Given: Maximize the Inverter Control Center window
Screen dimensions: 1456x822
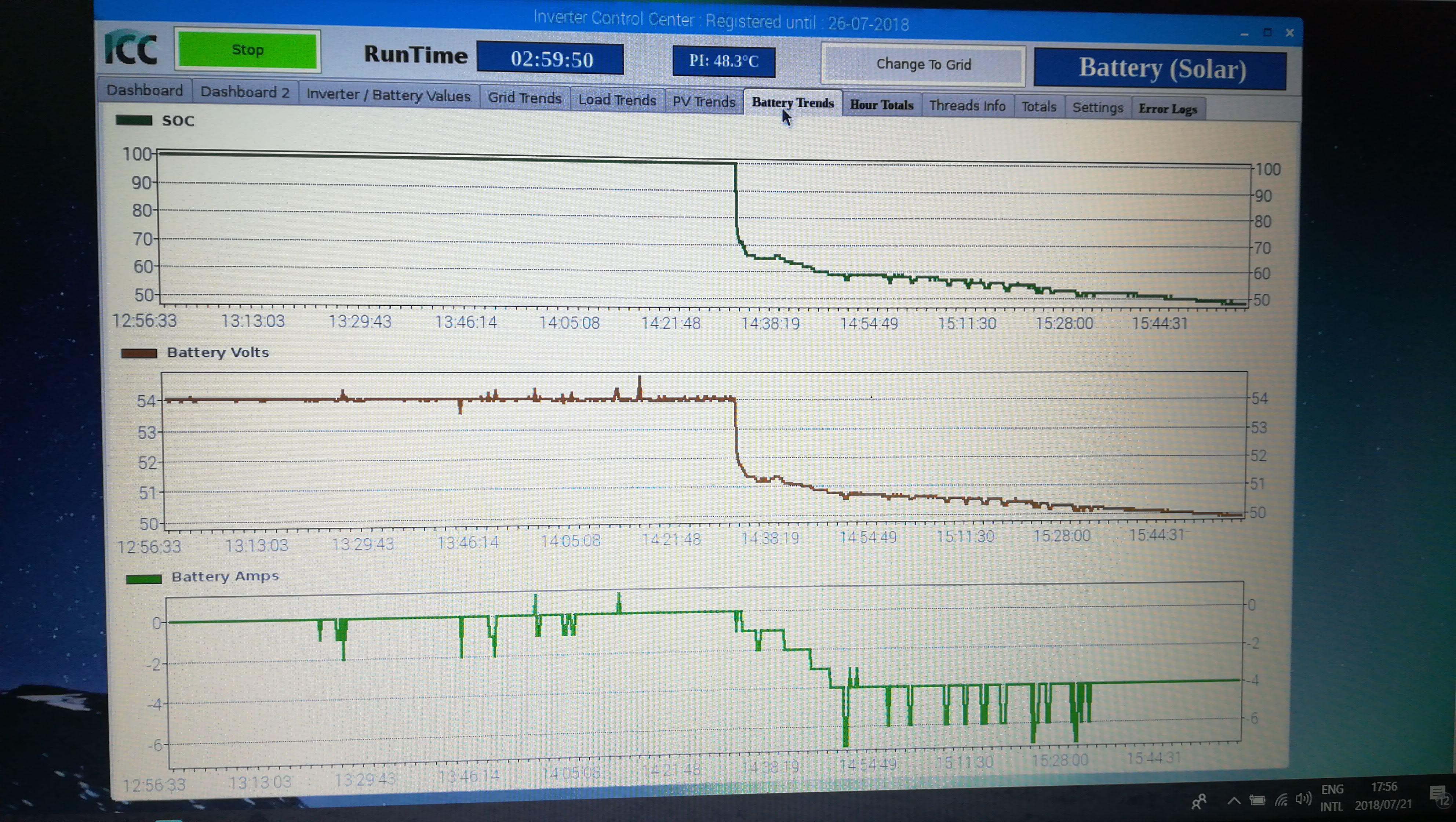Looking at the screenshot, I should coord(1267,33).
